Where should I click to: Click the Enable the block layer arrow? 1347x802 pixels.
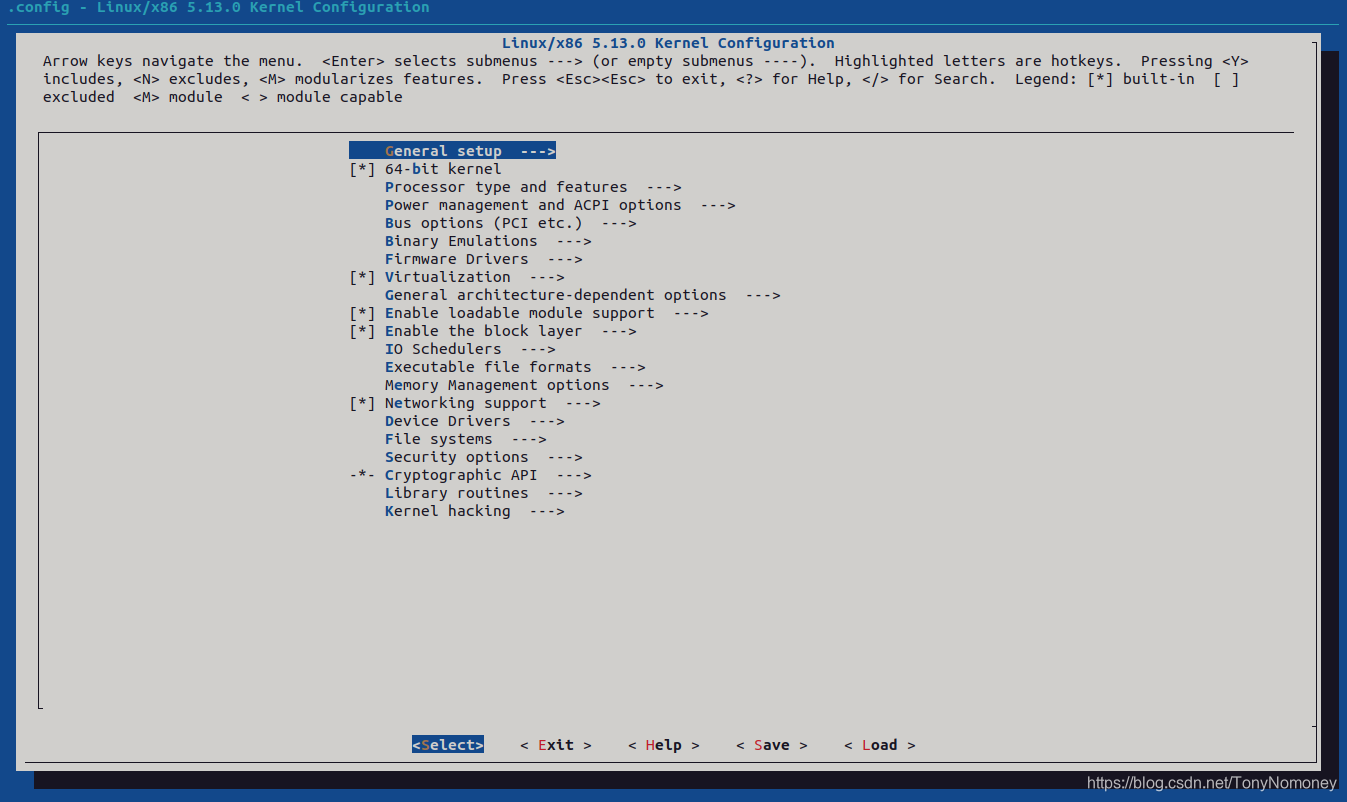tap(619, 331)
